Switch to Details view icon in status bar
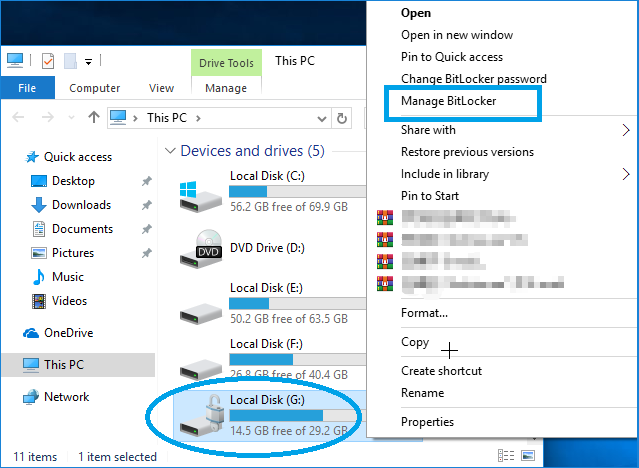The height and width of the screenshot is (468, 639). click(x=506, y=455)
